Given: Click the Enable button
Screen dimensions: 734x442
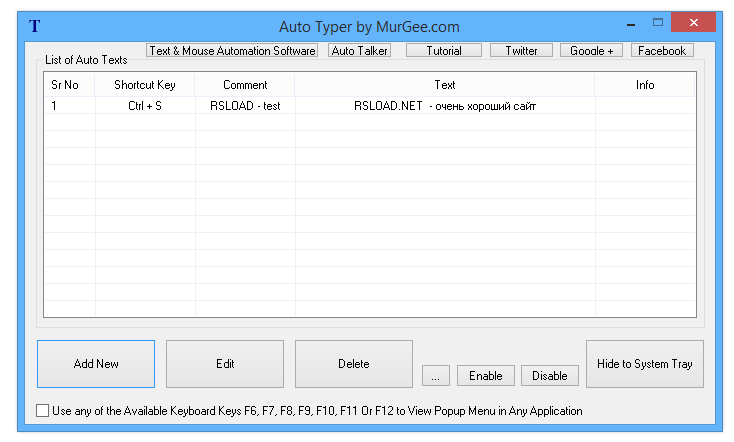Looking at the screenshot, I should 486,376.
